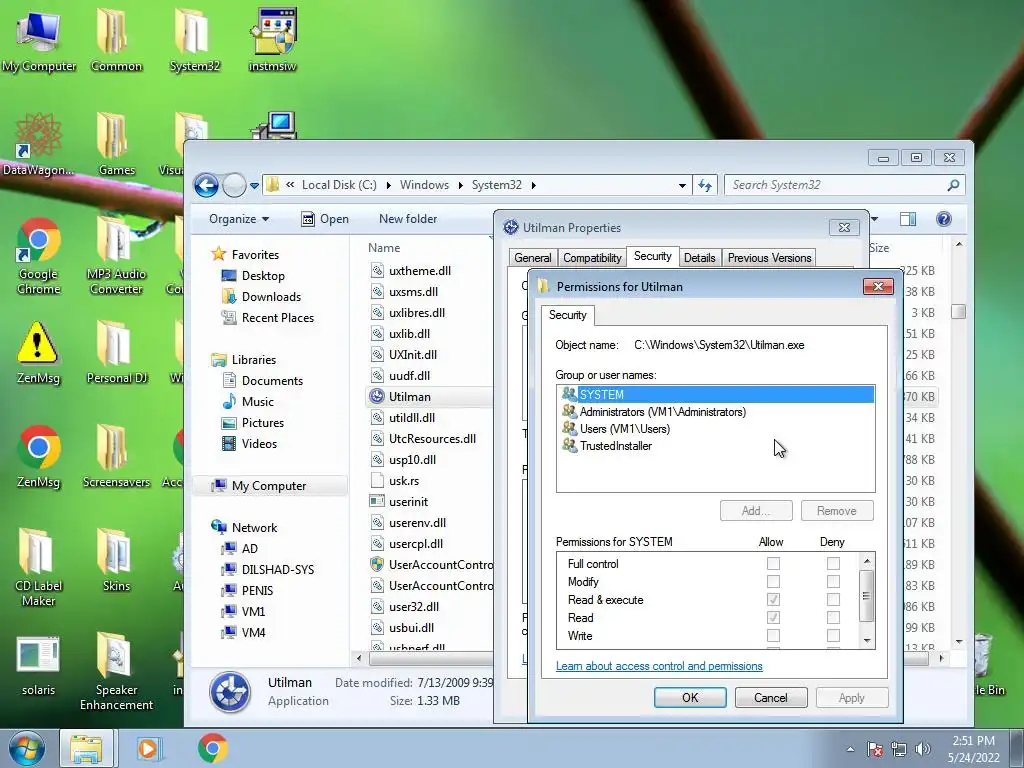Click the permissions list scroll-up arrow
The height and width of the screenshot is (768, 1024).
[x=867, y=561]
